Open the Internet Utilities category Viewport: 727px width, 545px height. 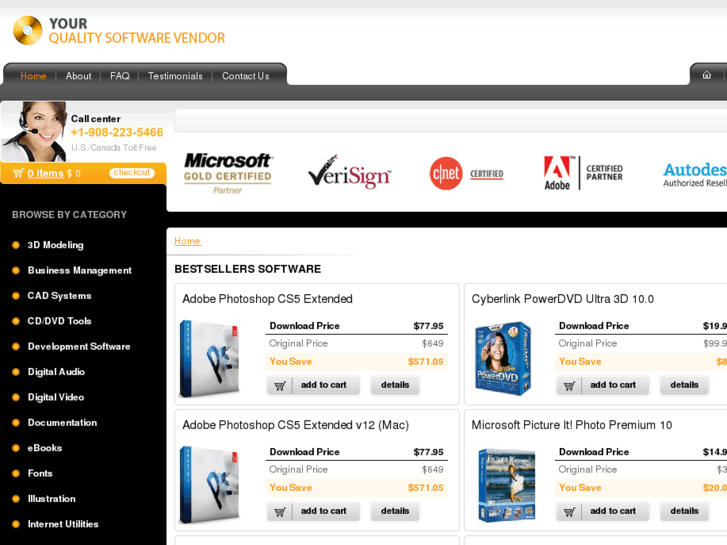pyautogui.click(x=63, y=524)
